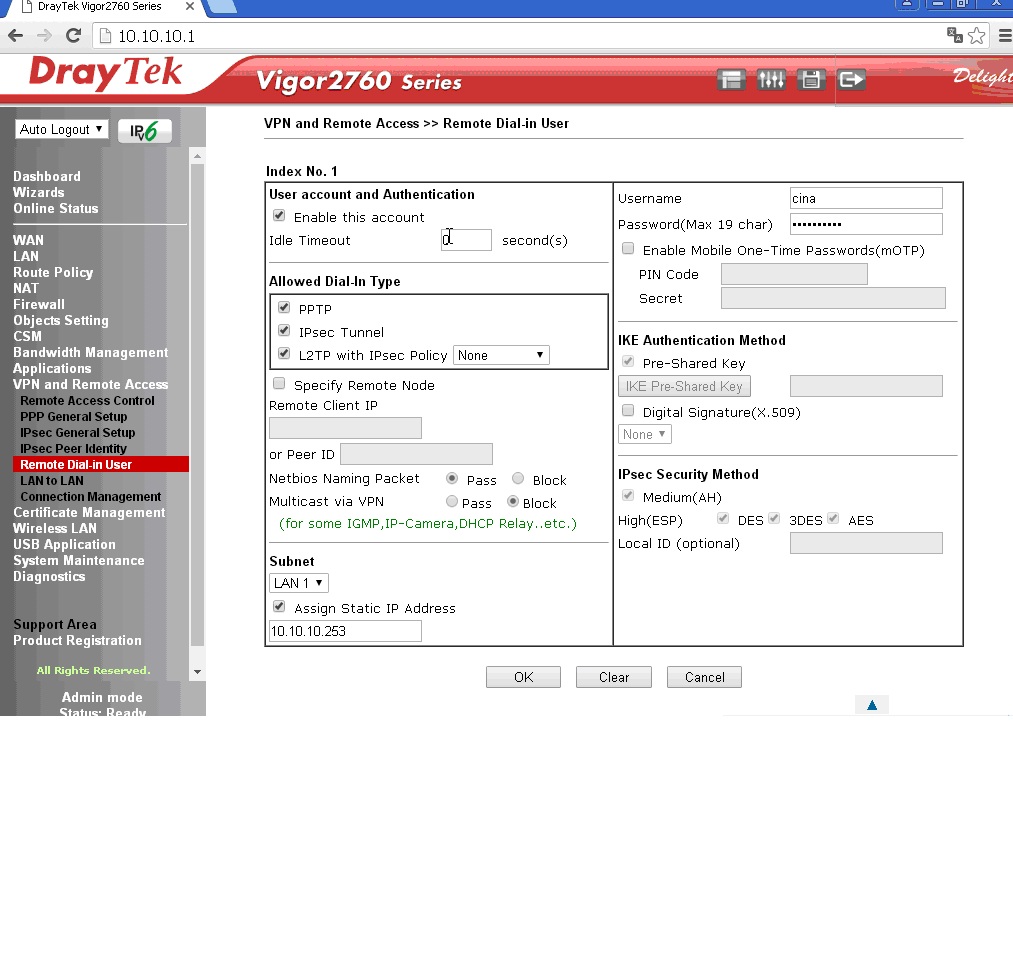
Task: Uncheck Enable this account checkbox
Action: click(279, 216)
